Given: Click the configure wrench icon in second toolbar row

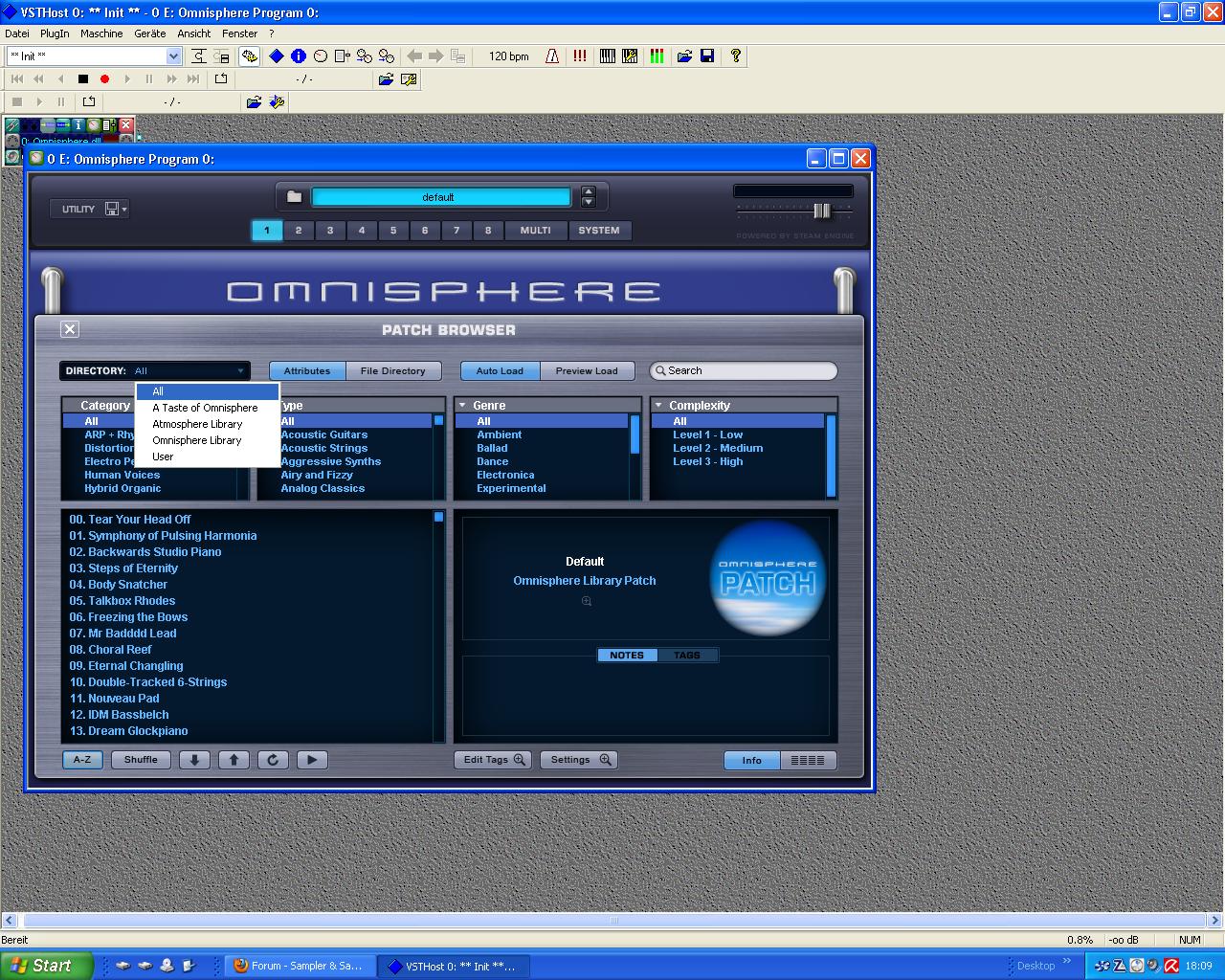Looking at the screenshot, I should [x=409, y=79].
